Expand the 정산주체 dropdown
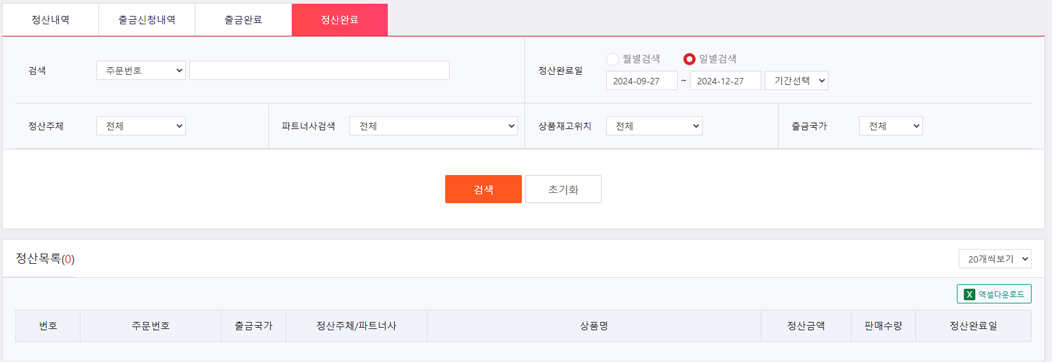This screenshot has height=362, width=1052. 141,126
